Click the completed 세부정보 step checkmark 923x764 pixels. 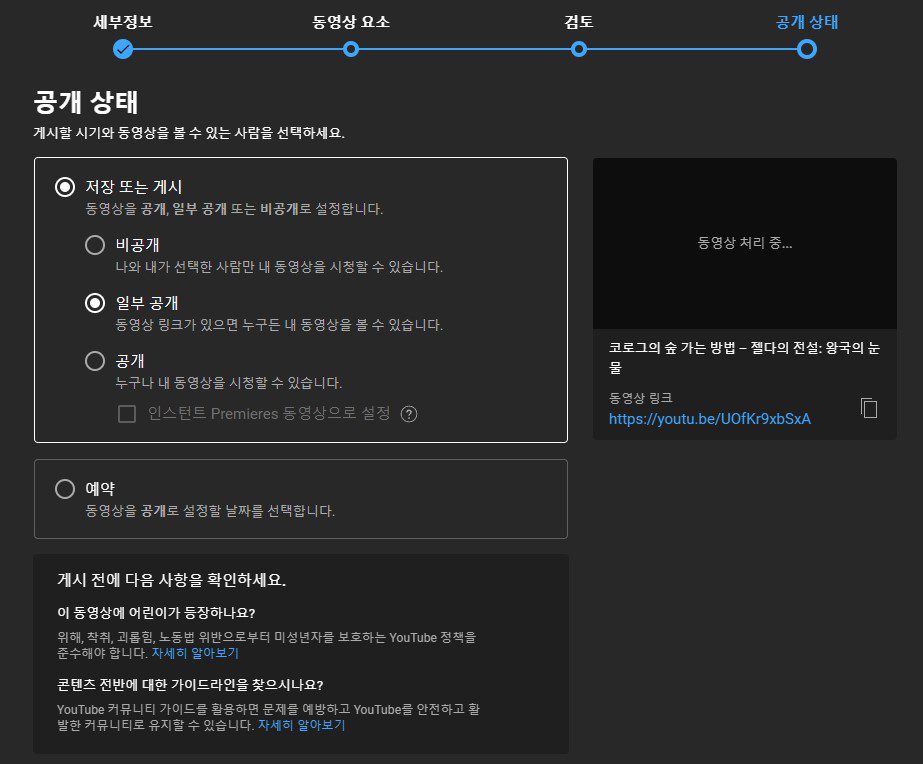[123, 49]
